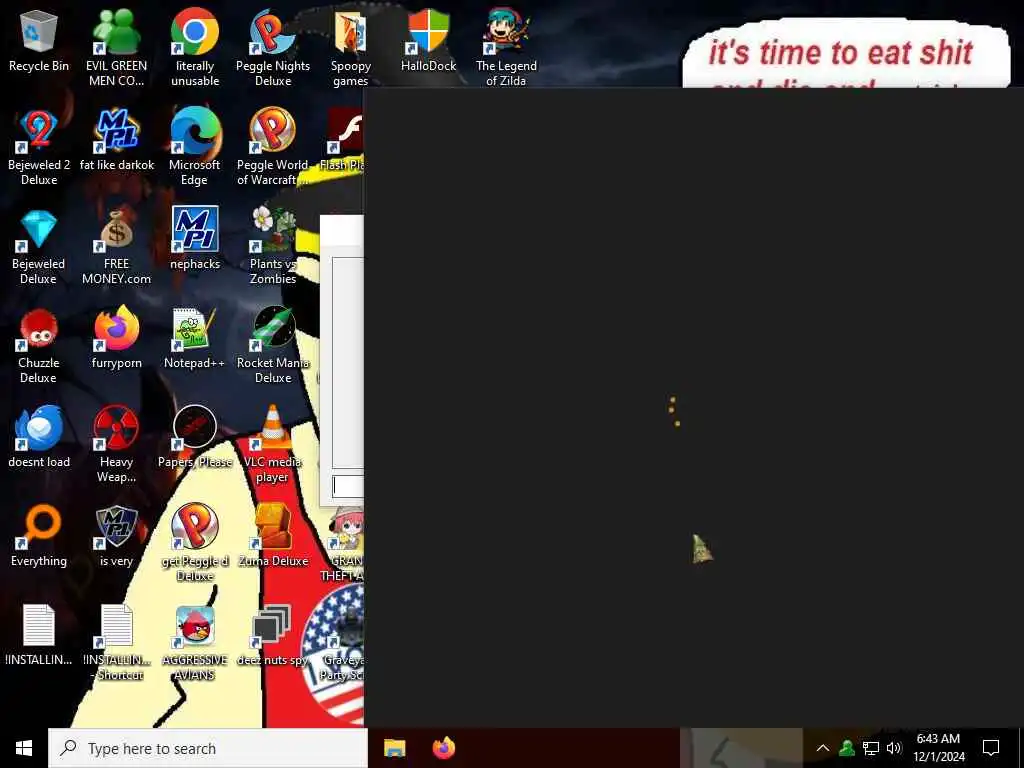Image resolution: width=1024 pixels, height=768 pixels.
Task: Show hidden system tray icons
Action: click(823, 748)
